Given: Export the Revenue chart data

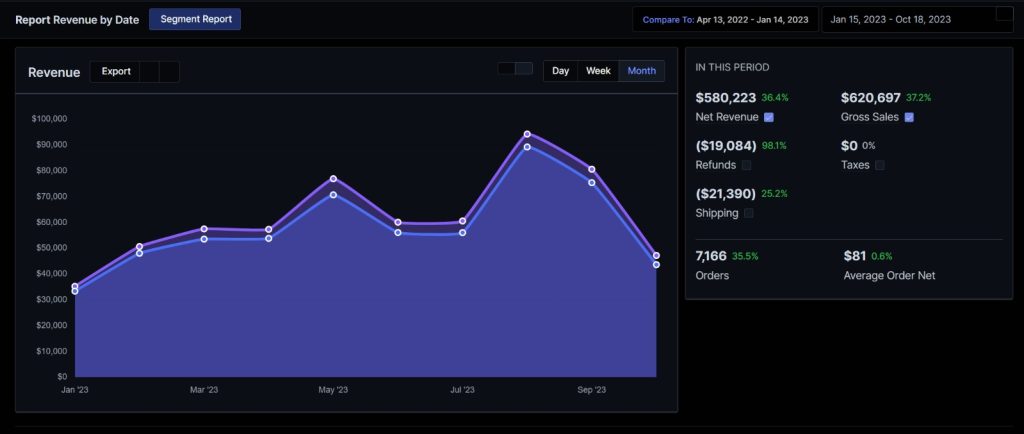Looking at the screenshot, I should 116,72.
